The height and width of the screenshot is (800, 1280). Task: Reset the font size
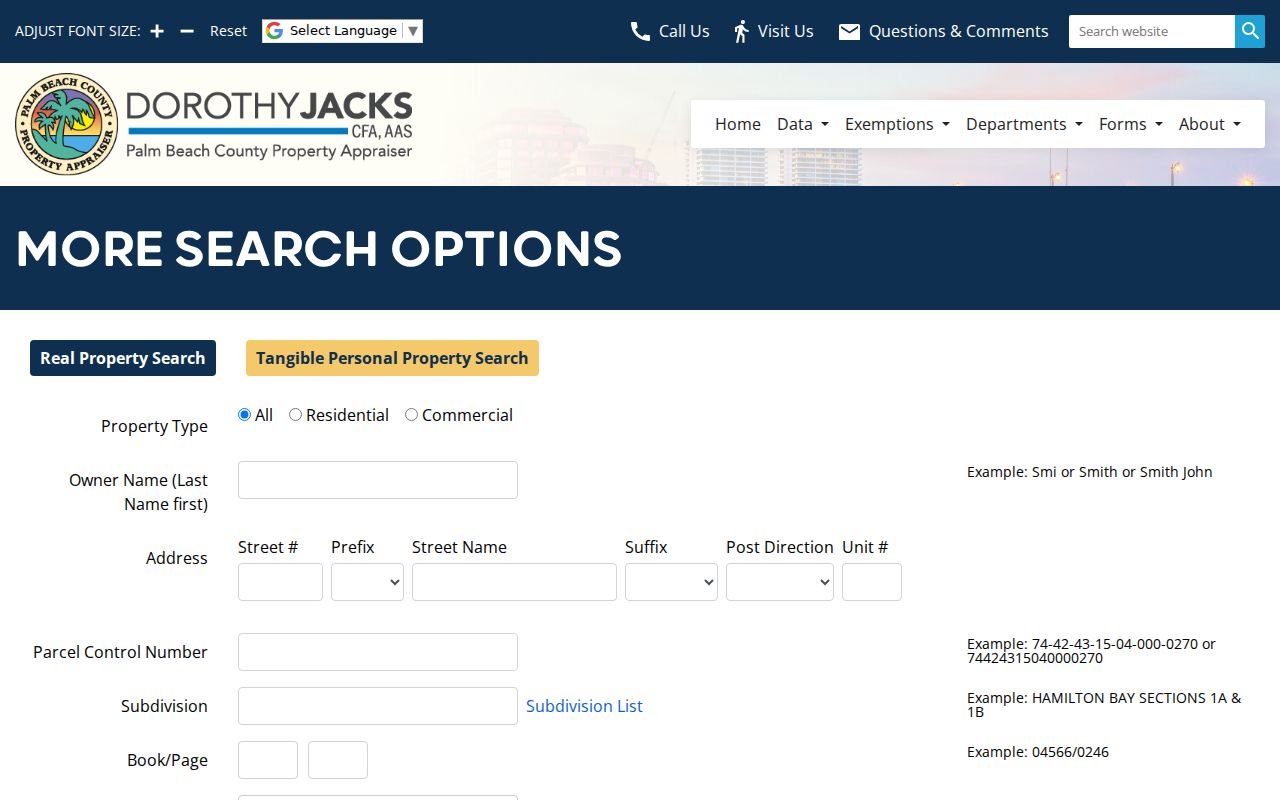pyautogui.click(x=228, y=31)
